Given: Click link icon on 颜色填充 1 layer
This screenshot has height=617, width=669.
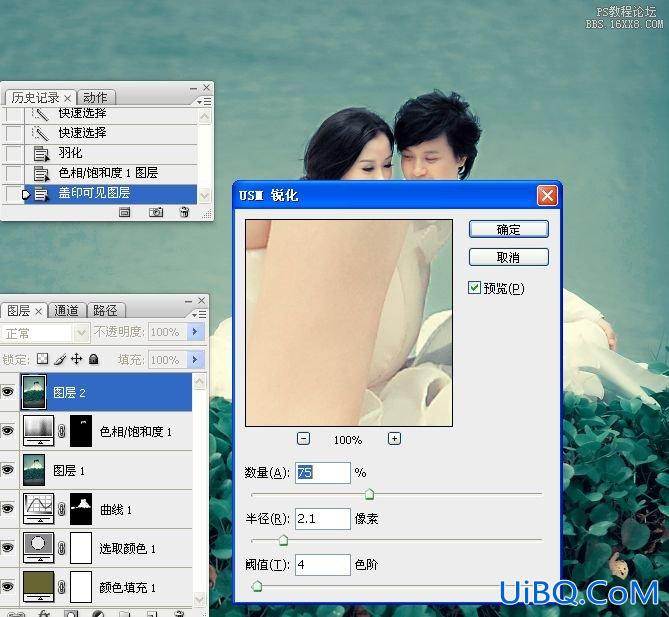Looking at the screenshot, I should (62, 587).
